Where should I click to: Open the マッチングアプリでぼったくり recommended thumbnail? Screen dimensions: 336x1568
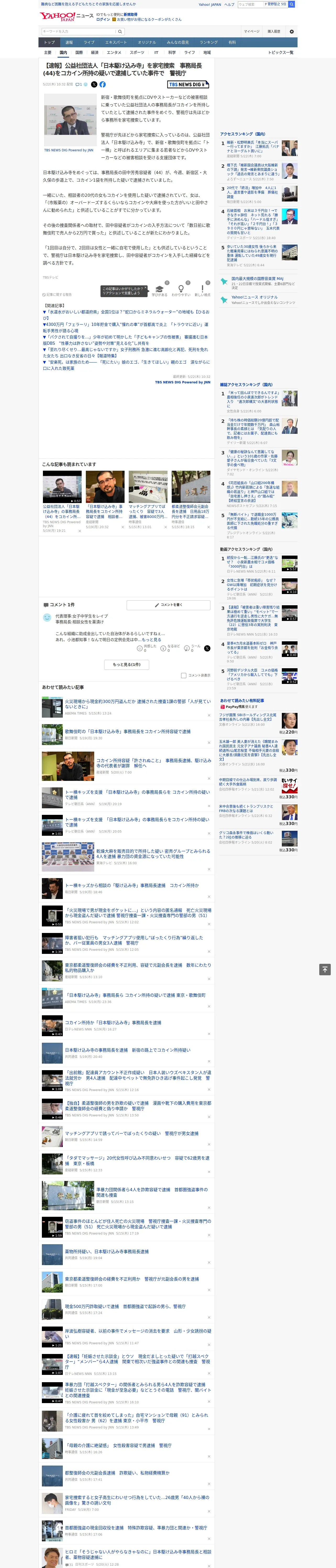pyautogui.click(x=148, y=486)
